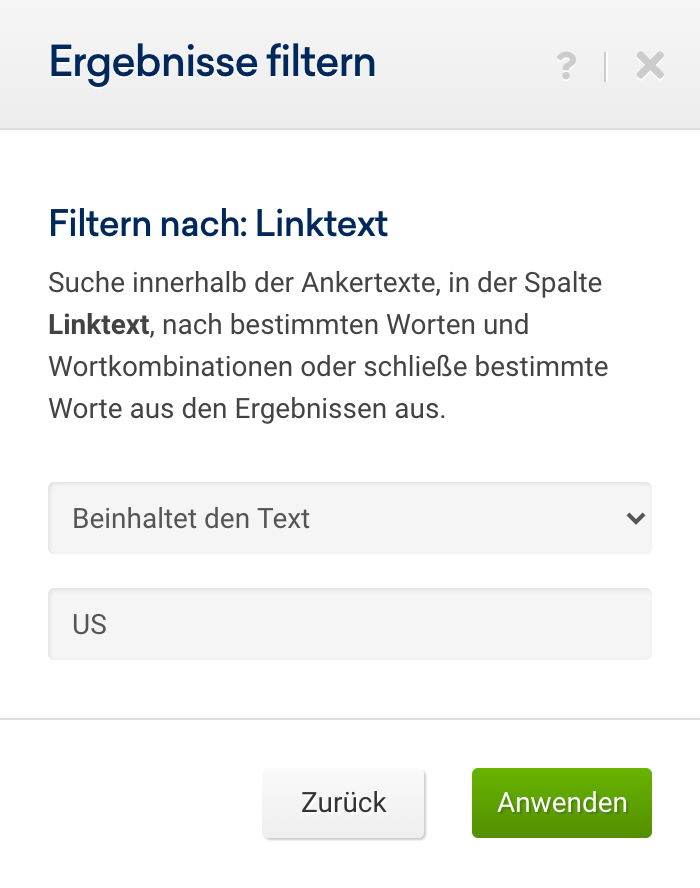Image resolution: width=700 pixels, height=888 pixels.
Task: Click the 'Ergebnisse filtern' dialog title
Action: pos(212,63)
